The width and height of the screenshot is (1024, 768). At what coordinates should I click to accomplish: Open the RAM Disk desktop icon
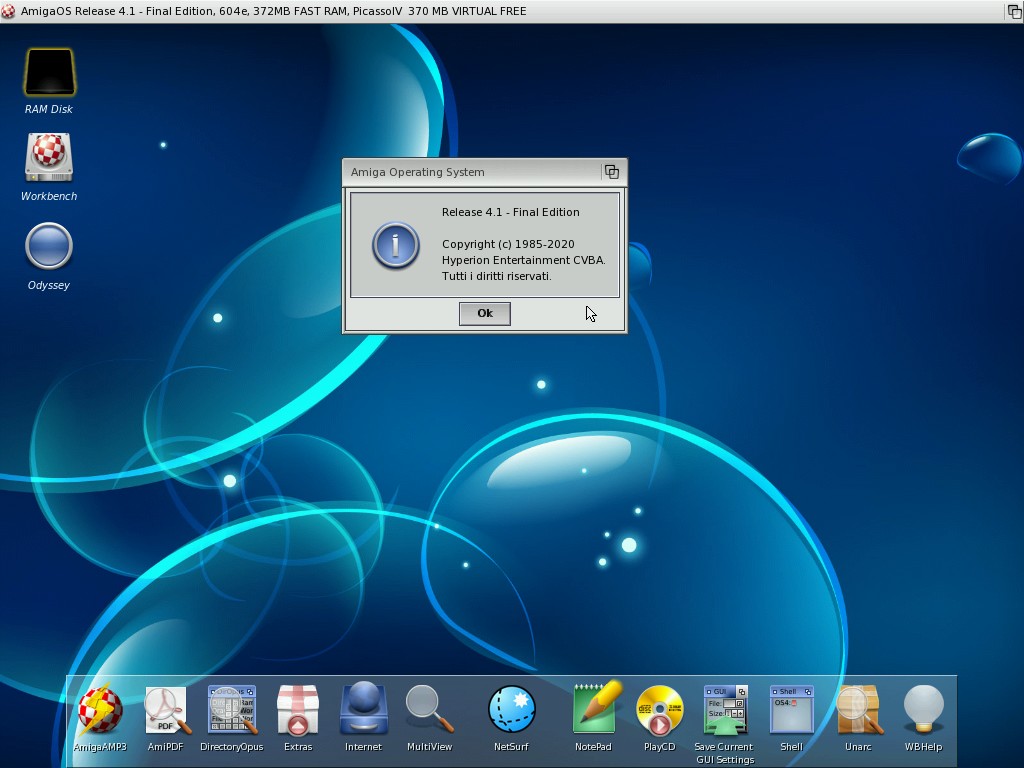[x=49, y=73]
